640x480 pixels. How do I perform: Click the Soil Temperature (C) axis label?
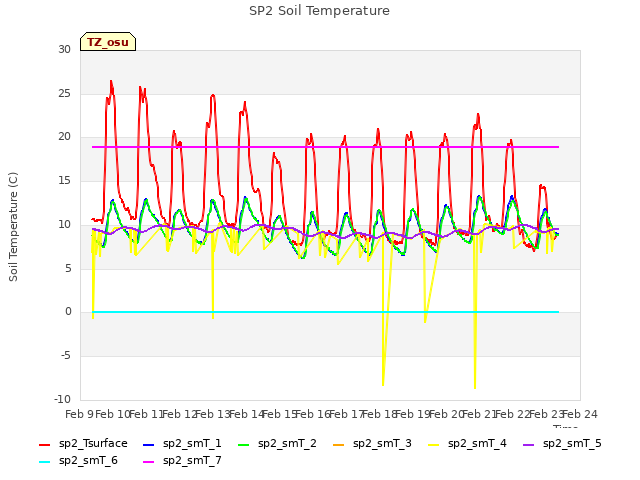click(x=13, y=227)
